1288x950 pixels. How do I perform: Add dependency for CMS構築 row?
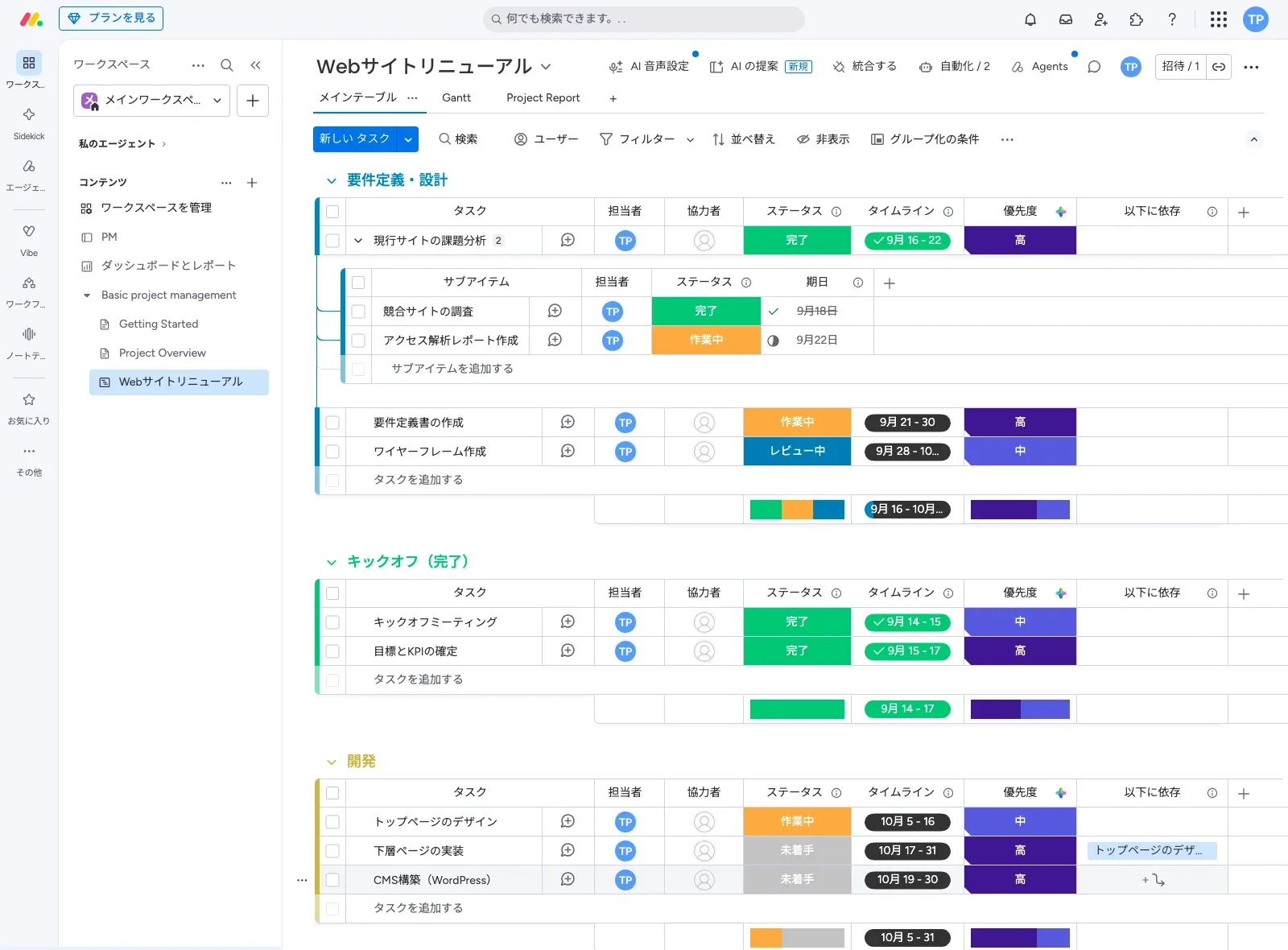1153,880
